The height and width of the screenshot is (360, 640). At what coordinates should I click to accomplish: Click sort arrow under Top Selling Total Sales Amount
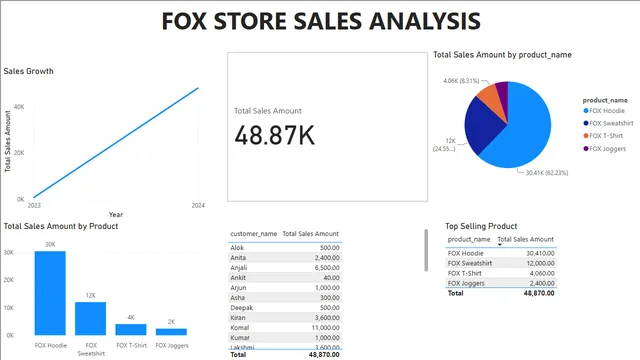pyautogui.click(x=500, y=245)
